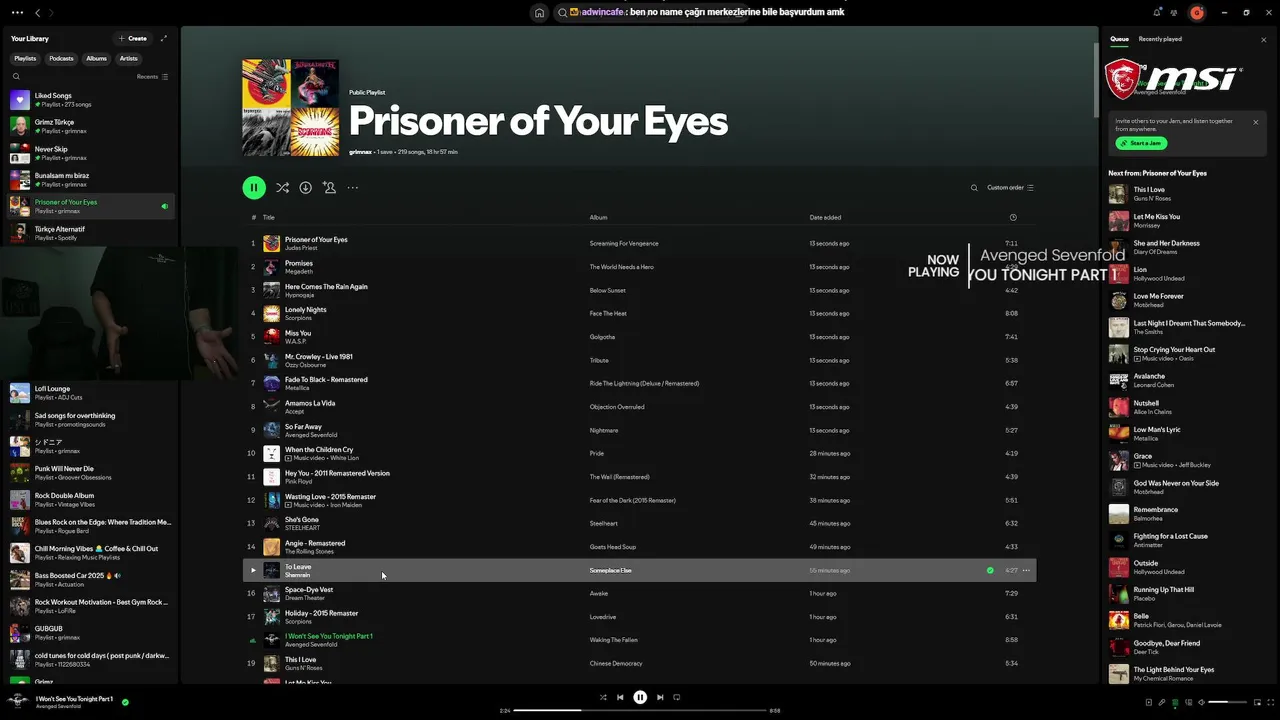Sort by the Album column header
The height and width of the screenshot is (720, 1280).
click(x=598, y=217)
